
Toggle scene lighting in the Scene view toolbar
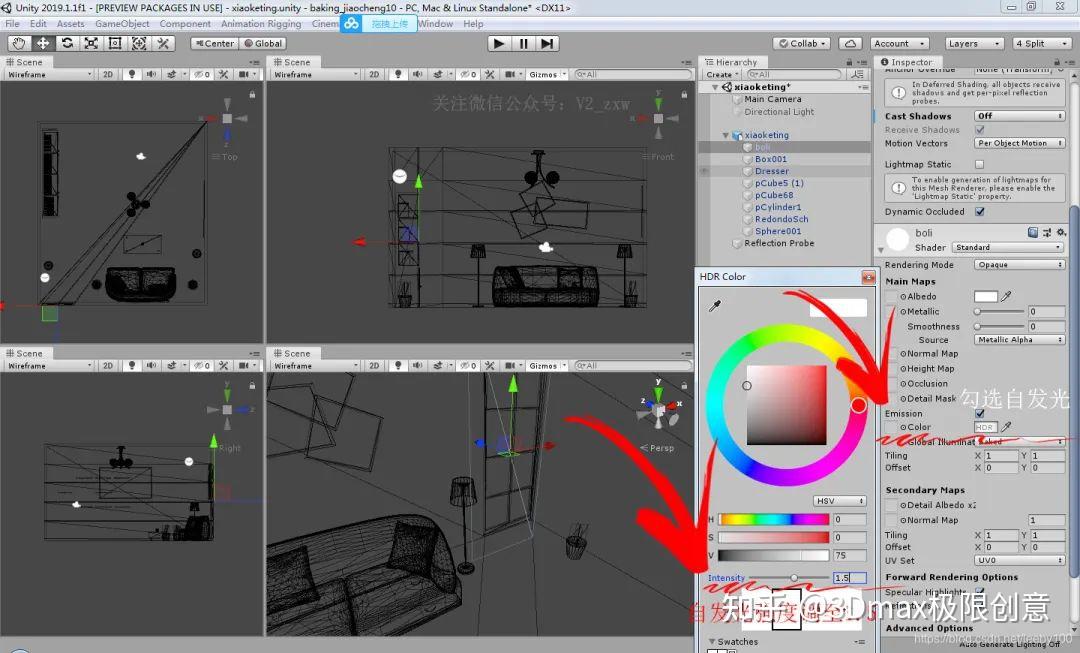click(x=133, y=74)
